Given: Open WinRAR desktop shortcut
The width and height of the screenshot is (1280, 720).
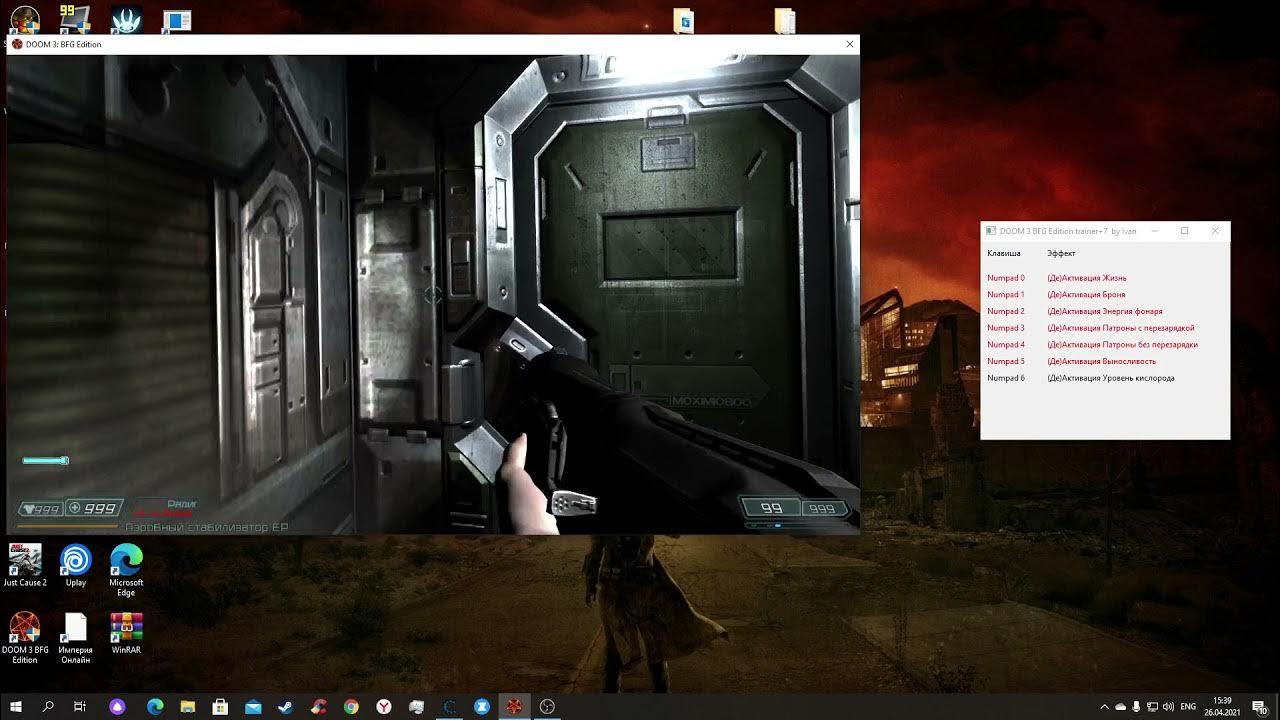Looking at the screenshot, I should 126,634.
